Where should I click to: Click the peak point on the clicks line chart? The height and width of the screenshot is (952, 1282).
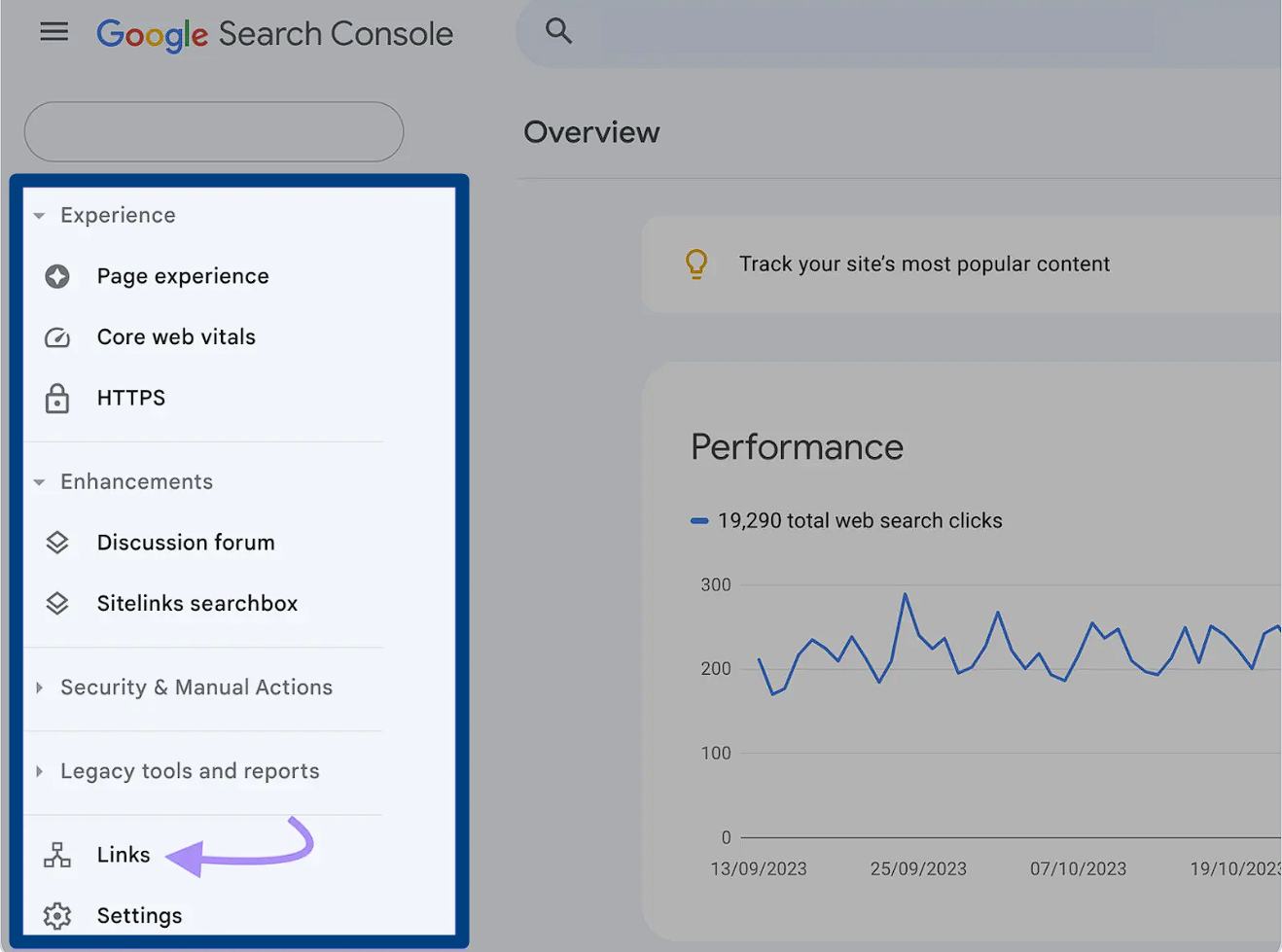coord(905,594)
